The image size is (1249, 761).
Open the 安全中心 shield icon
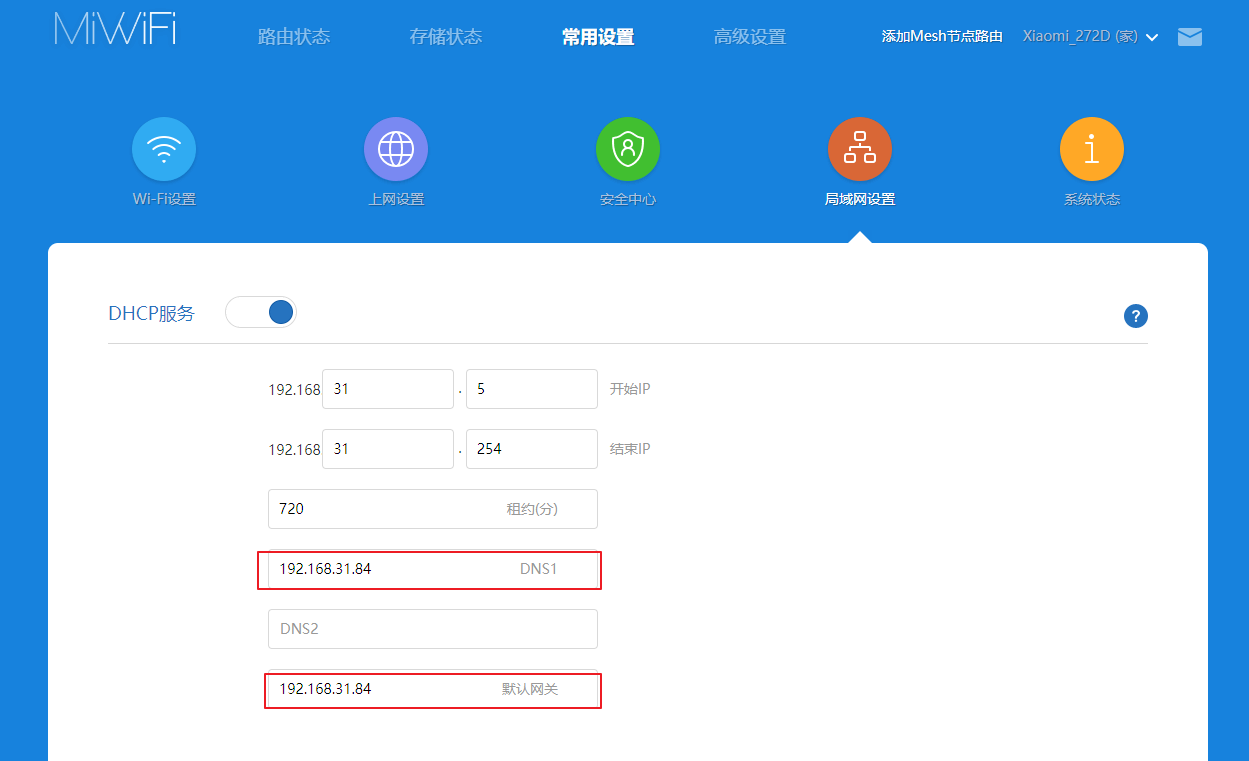coord(628,150)
